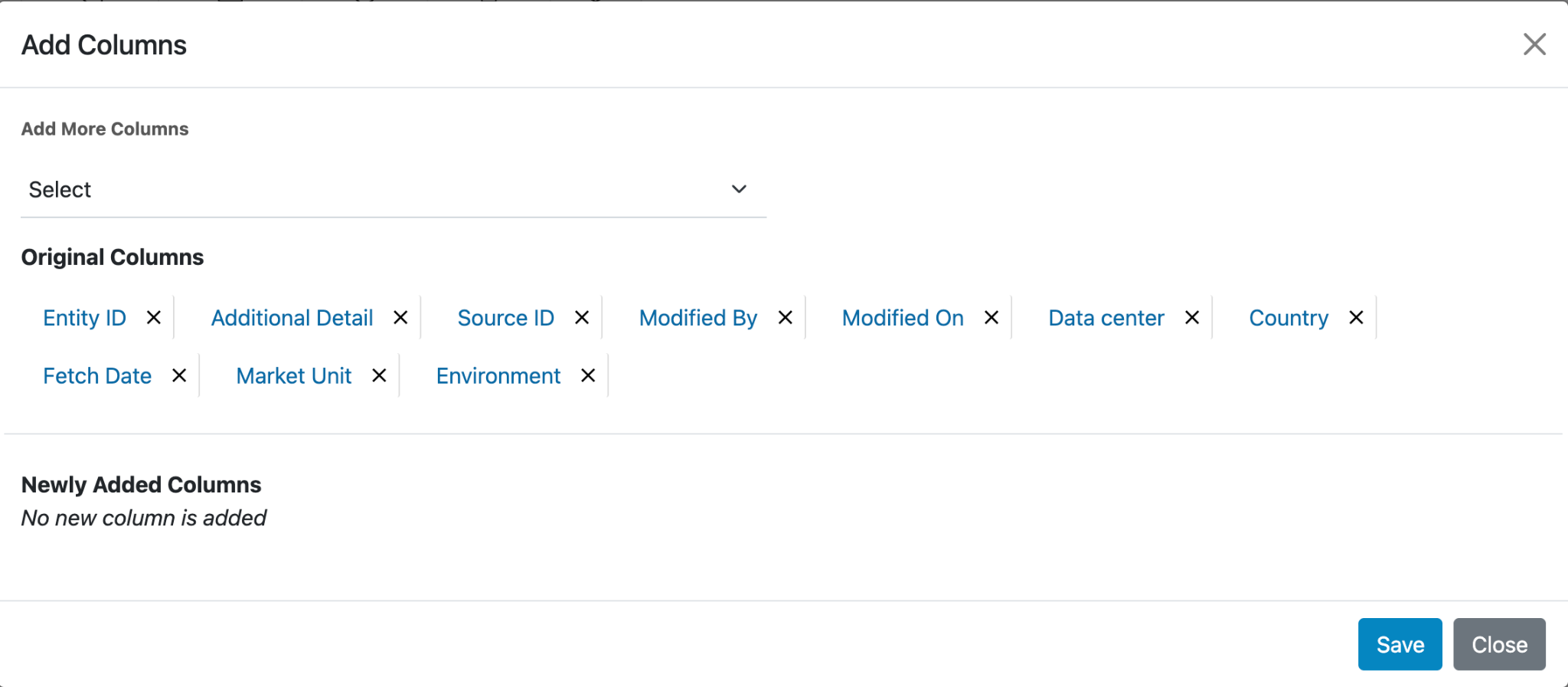Remove the Entity ID column

coord(154,318)
